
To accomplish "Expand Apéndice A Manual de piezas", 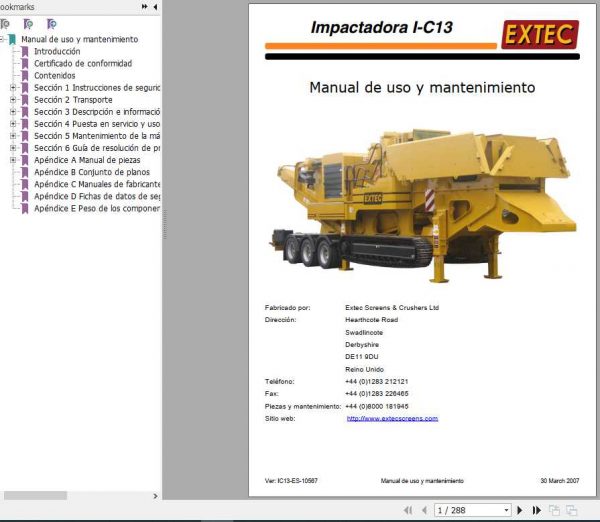I will click(x=13, y=160).
